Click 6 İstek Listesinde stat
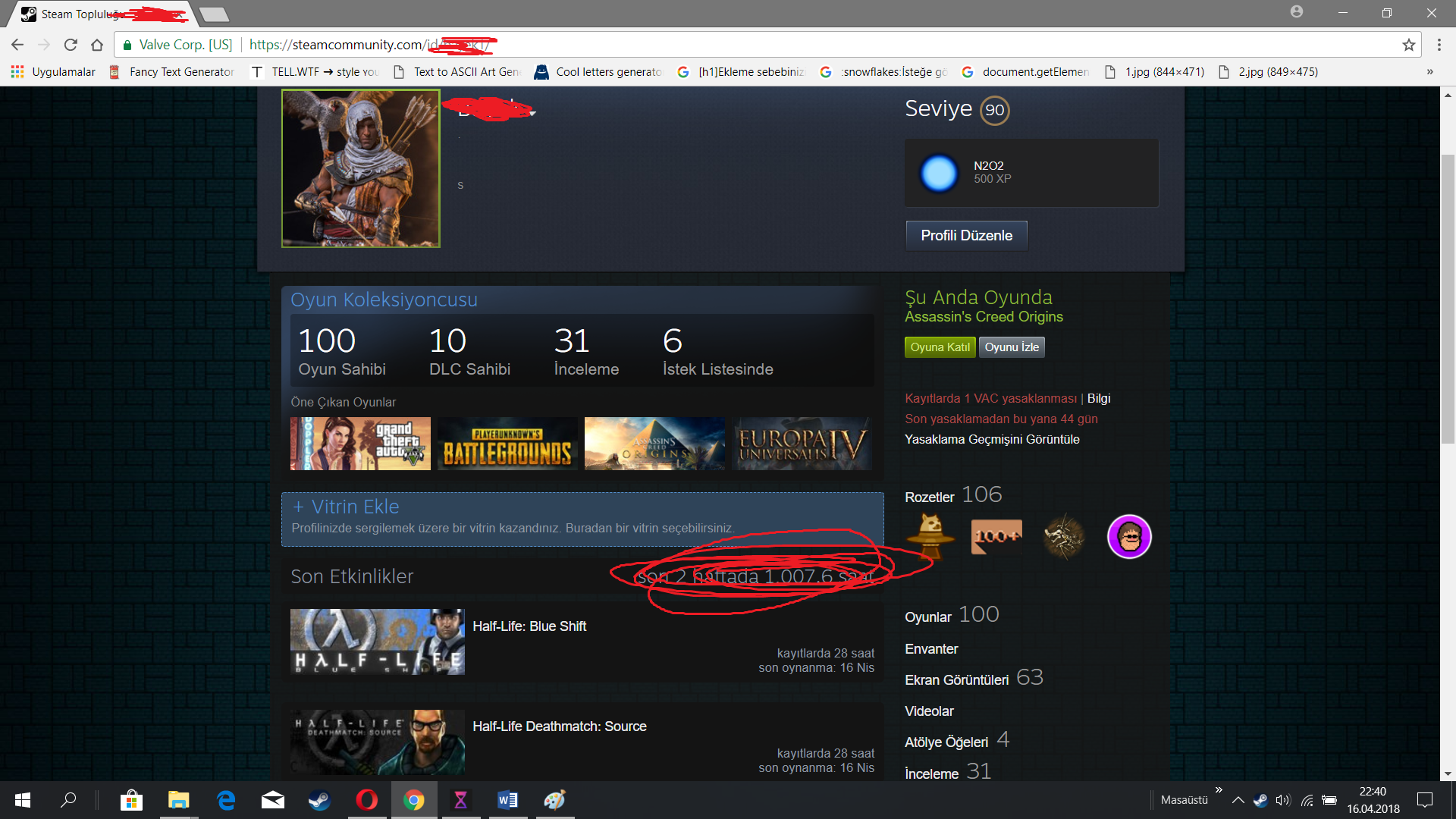1456x819 pixels. click(x=717, y=352)
